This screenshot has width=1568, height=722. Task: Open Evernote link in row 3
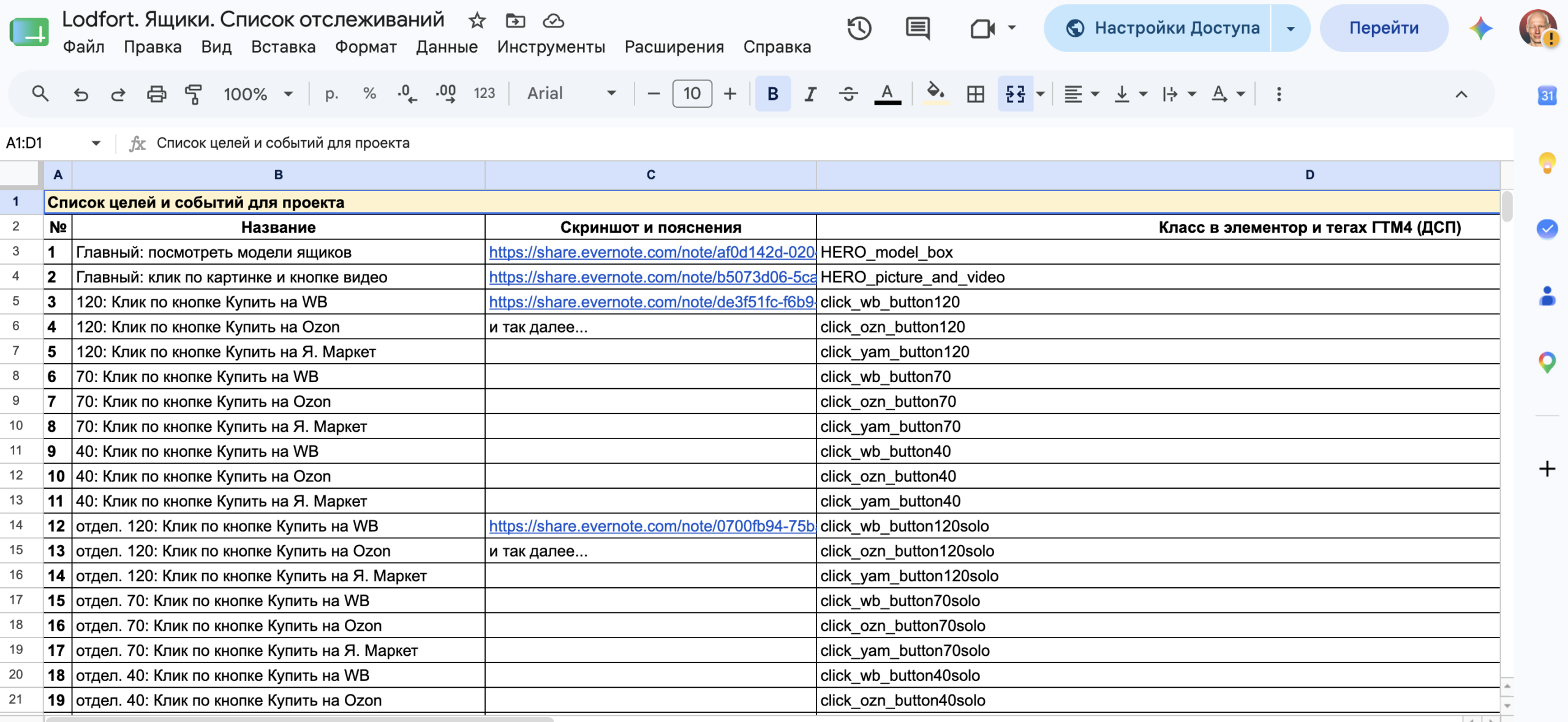pyautogui.click(x=652, y=252)
